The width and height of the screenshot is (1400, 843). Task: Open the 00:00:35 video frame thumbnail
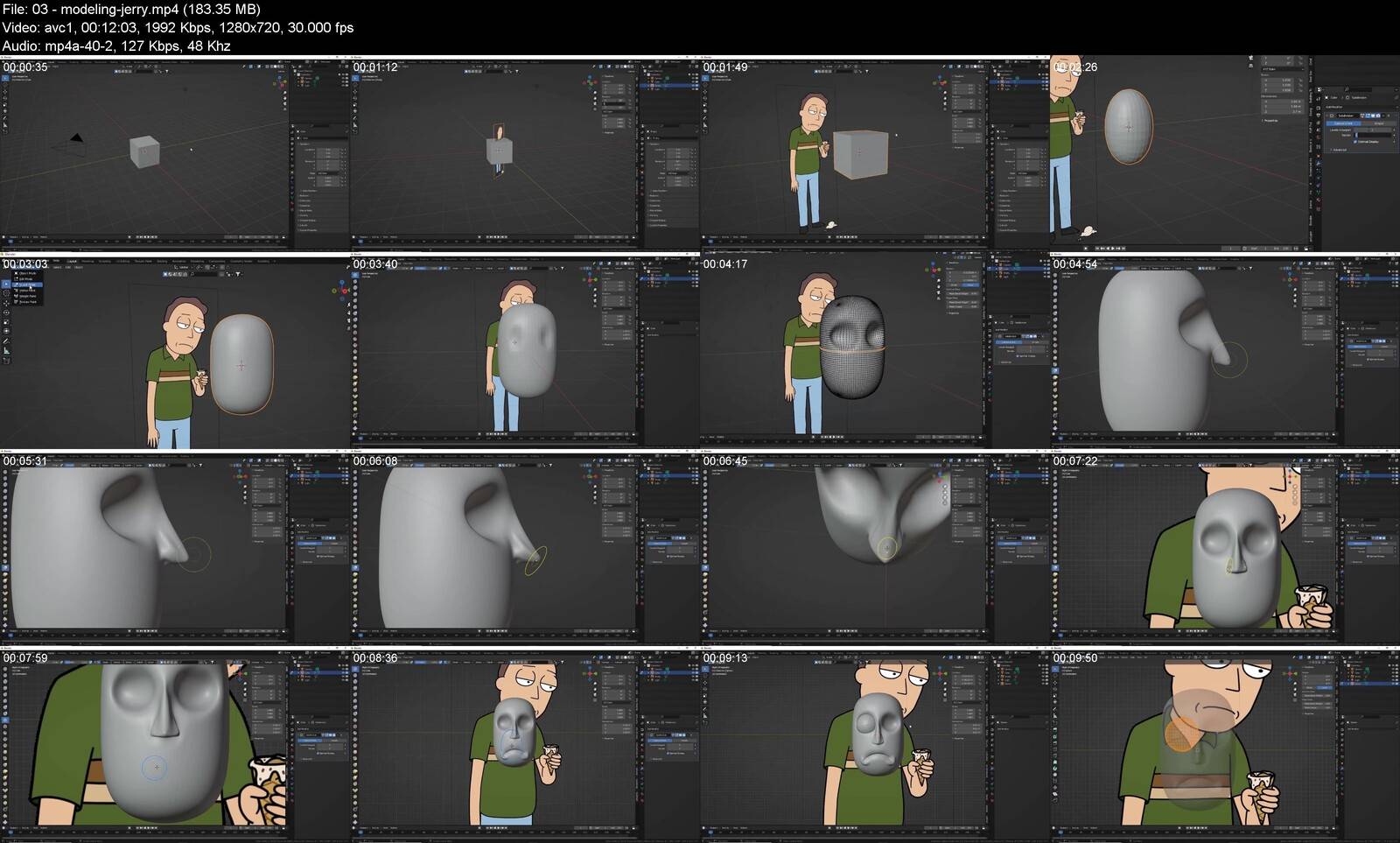[175, 153]
